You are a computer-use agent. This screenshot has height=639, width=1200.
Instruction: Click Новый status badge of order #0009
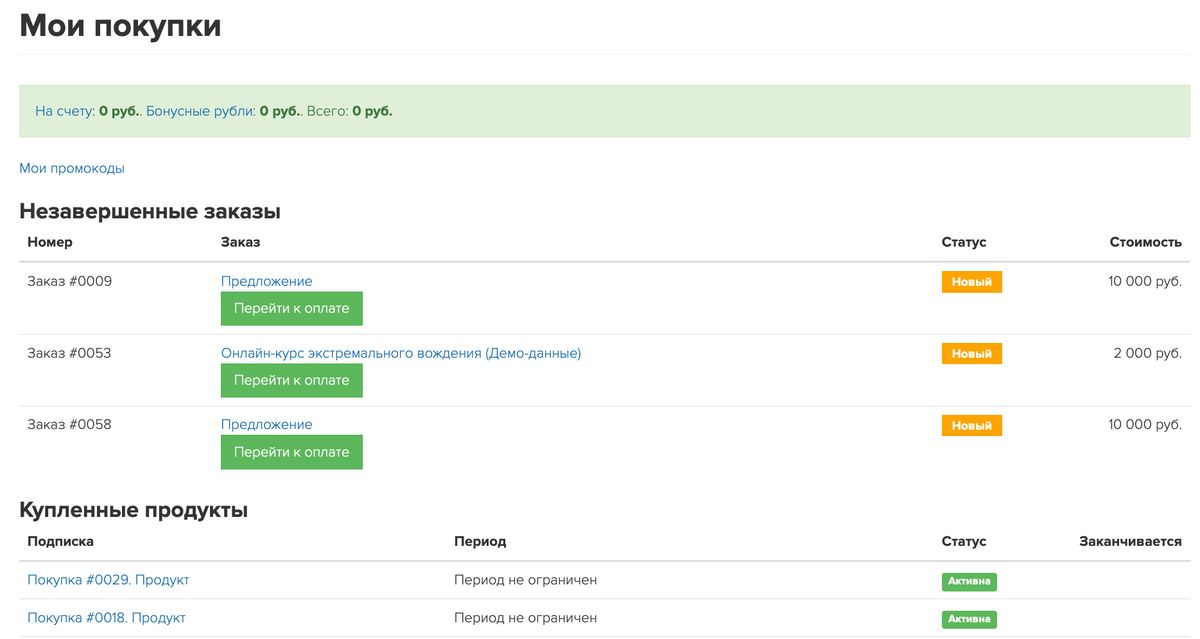pos(972,282)
